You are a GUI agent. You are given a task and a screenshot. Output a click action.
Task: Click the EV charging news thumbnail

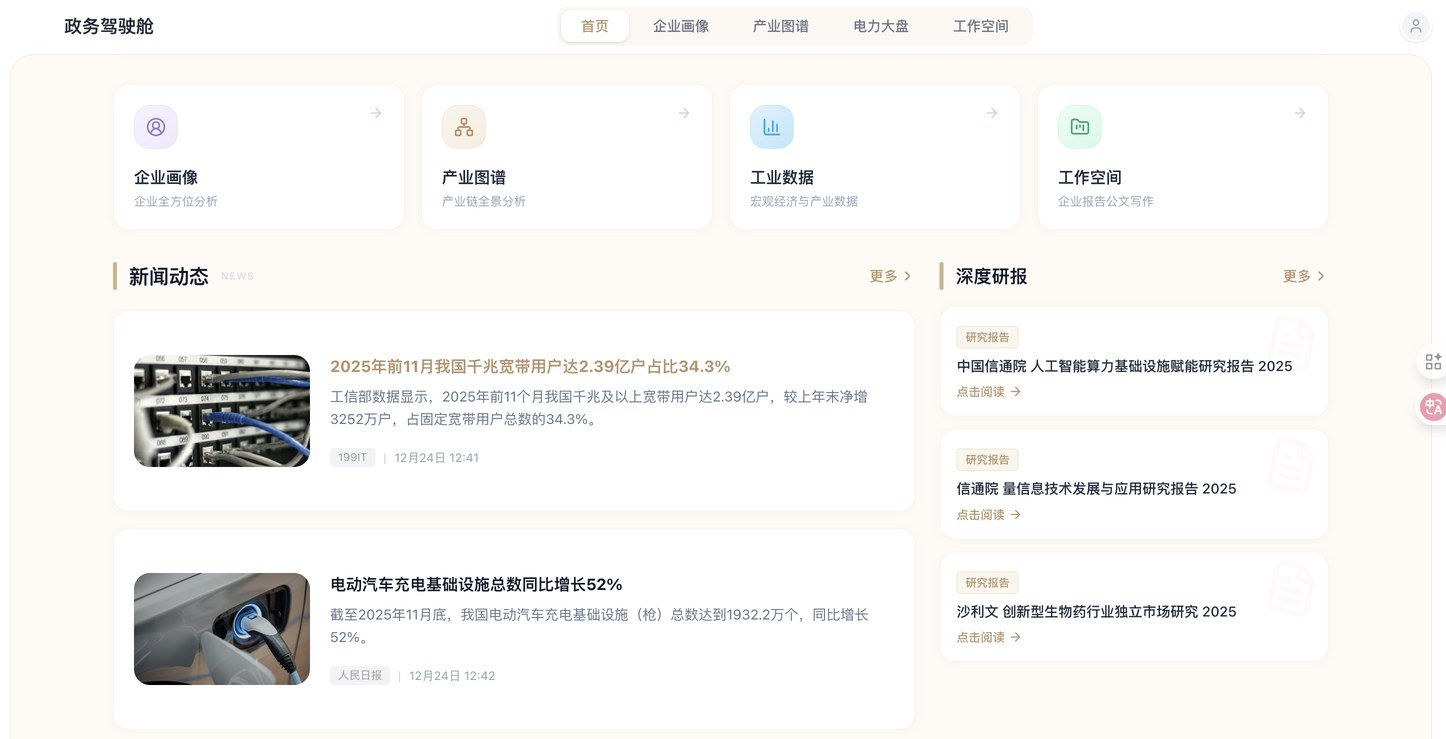222,629
